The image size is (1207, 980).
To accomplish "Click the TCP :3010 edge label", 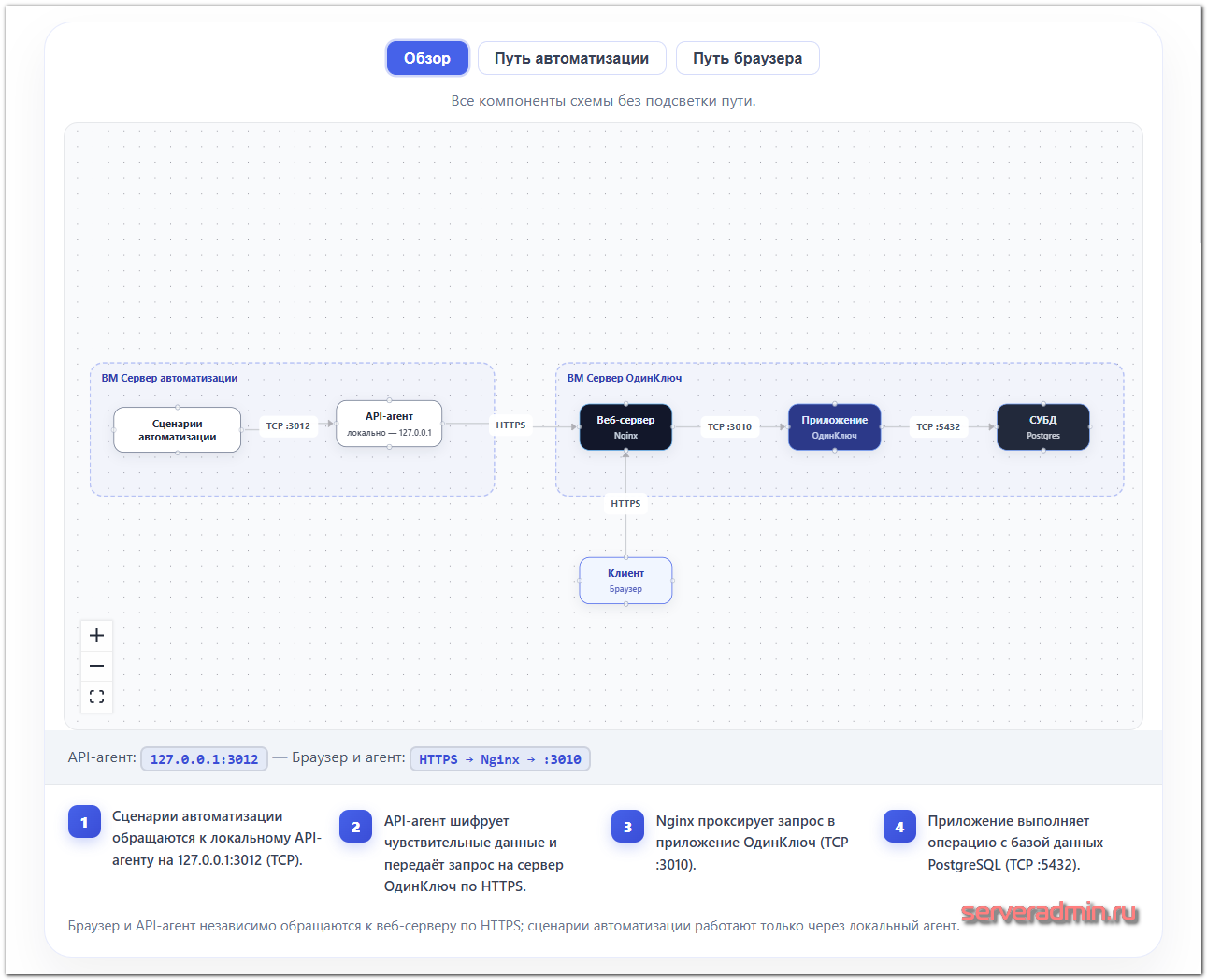I will click(x=729, y=426).
